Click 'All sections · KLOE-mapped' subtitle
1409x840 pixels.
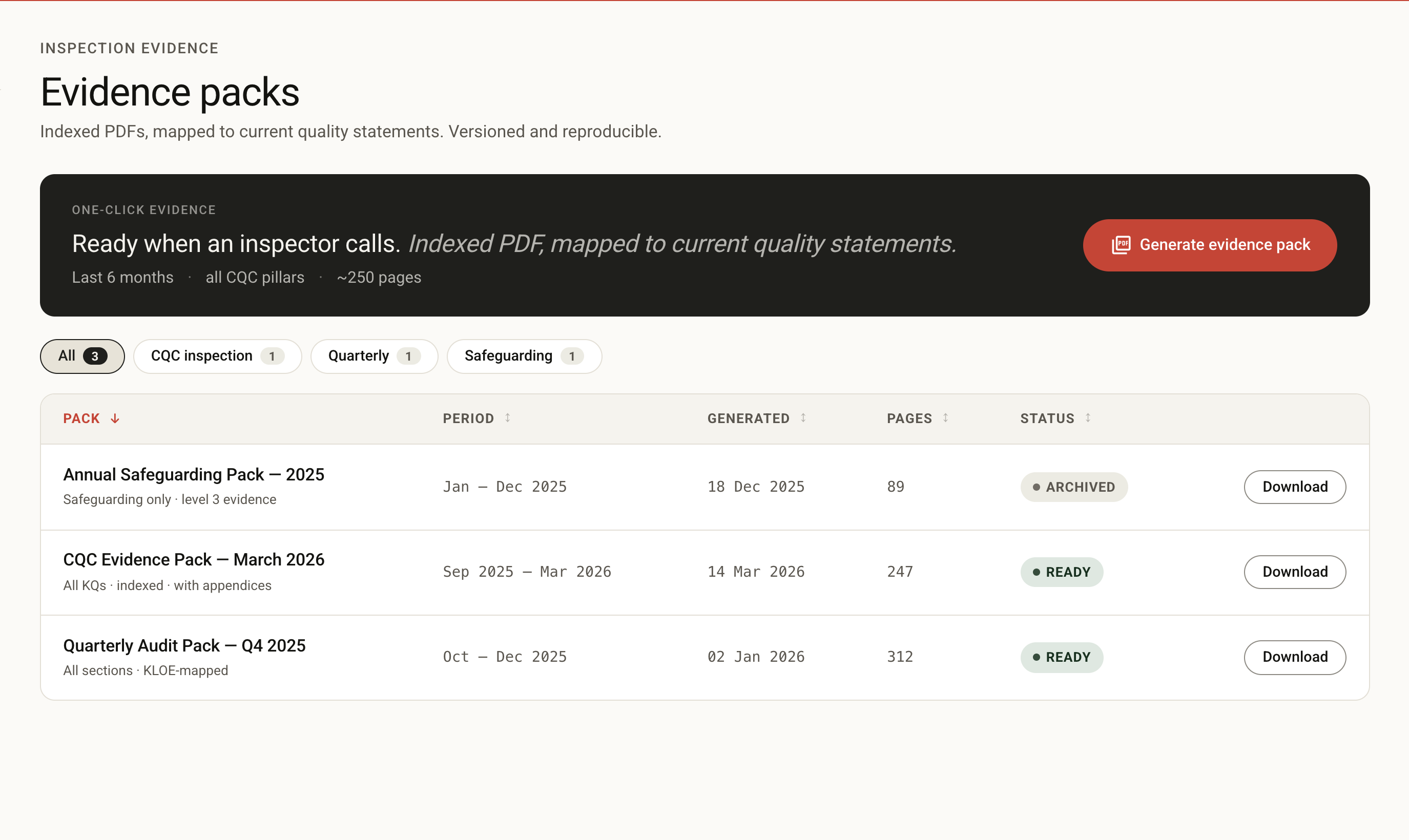click(146, 671)
